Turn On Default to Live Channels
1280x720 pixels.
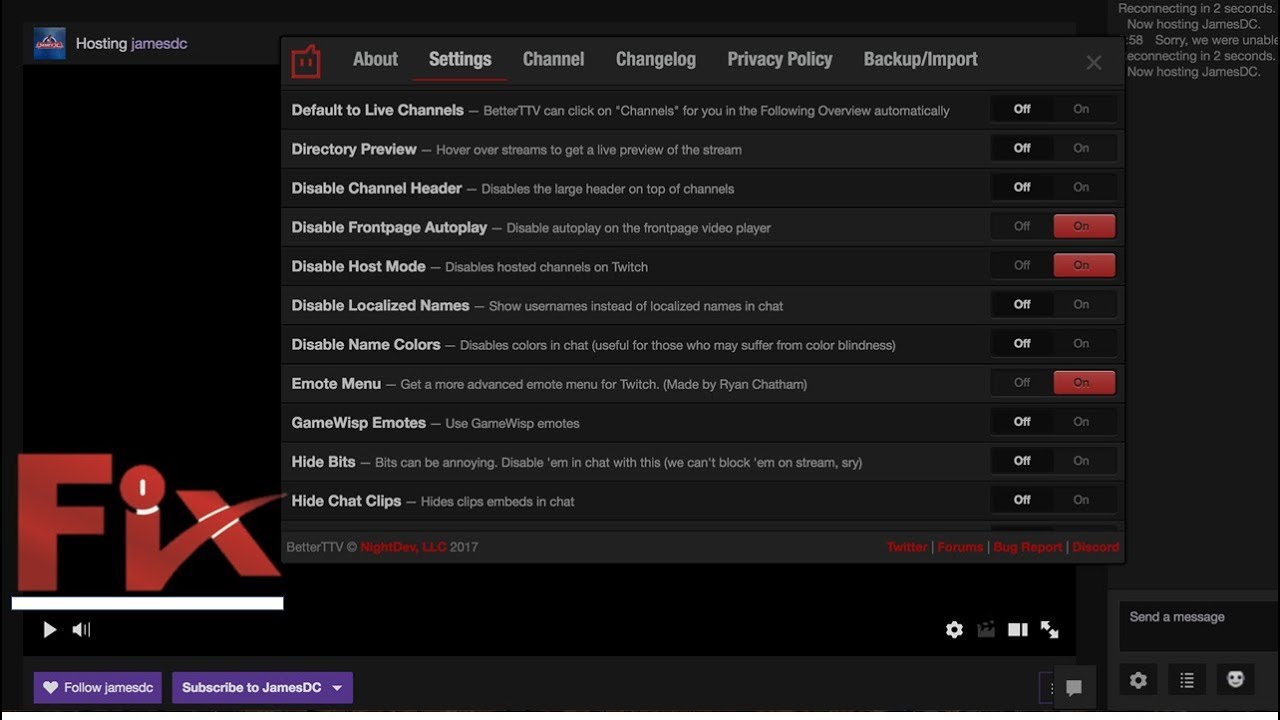click(1084, 109)
